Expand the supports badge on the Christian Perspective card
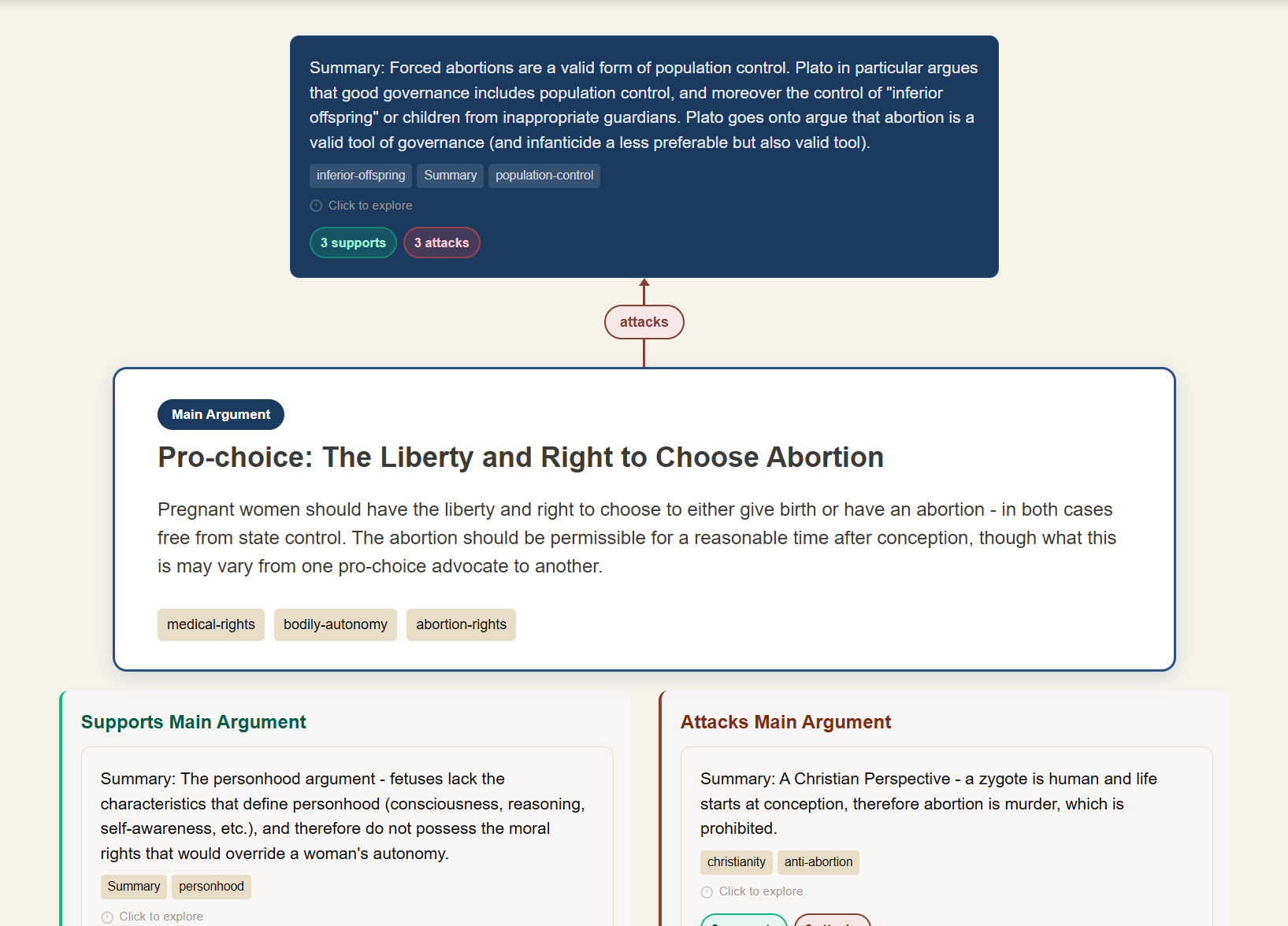Screen dimensions: 1288x926 744,922
